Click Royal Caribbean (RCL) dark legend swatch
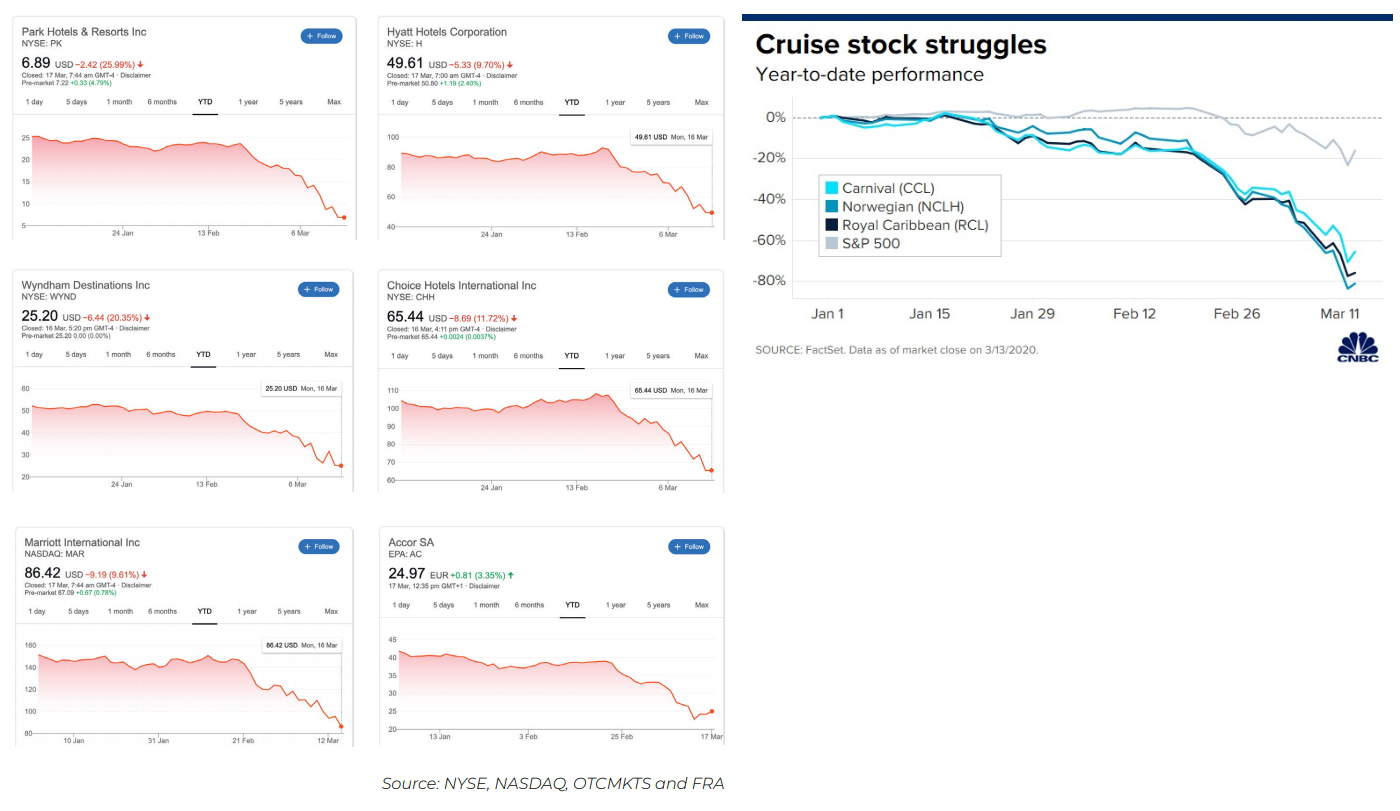This screenshot has width=1400, height=811. [x=831, y=225]
